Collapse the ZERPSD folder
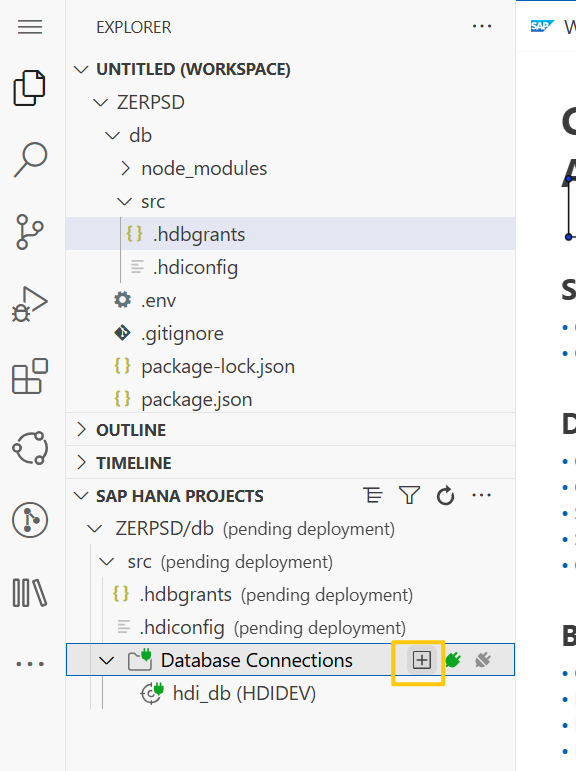Screen dimensions: 576x771 tap(100, 102)
